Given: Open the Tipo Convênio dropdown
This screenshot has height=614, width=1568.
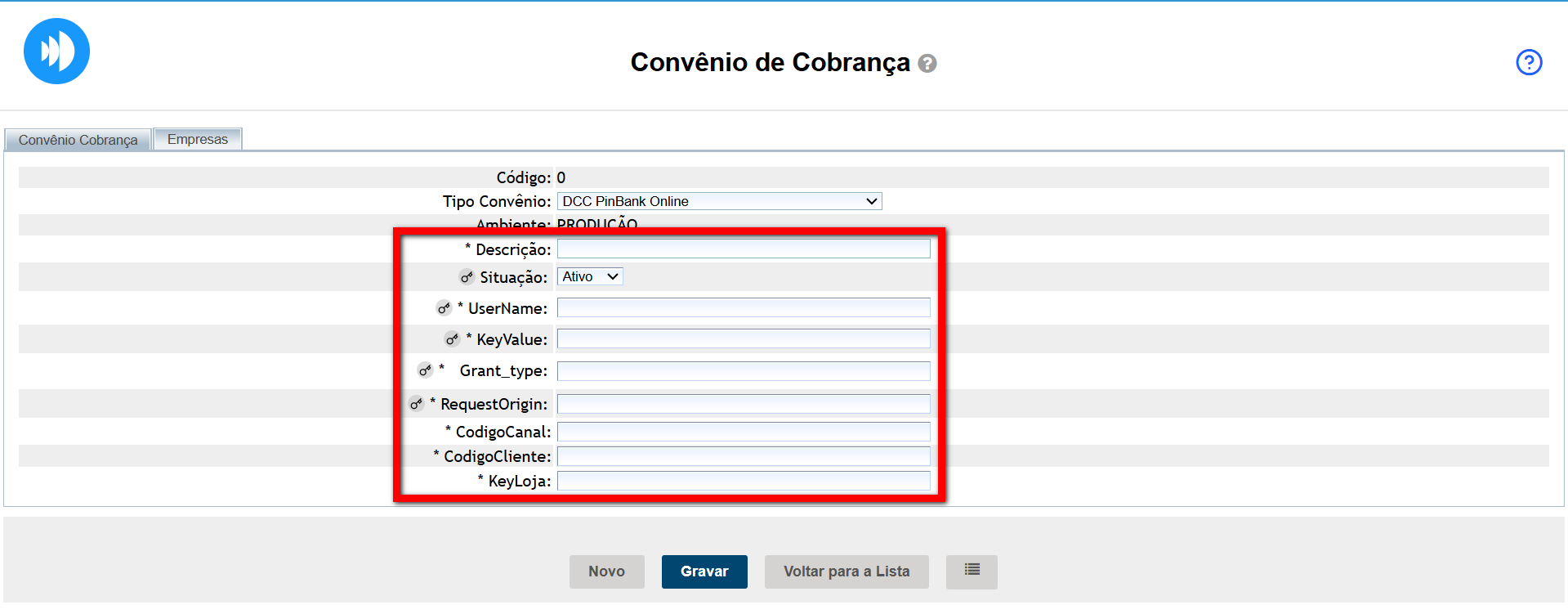Looking at the screenshot, I should tap(719, 201).
